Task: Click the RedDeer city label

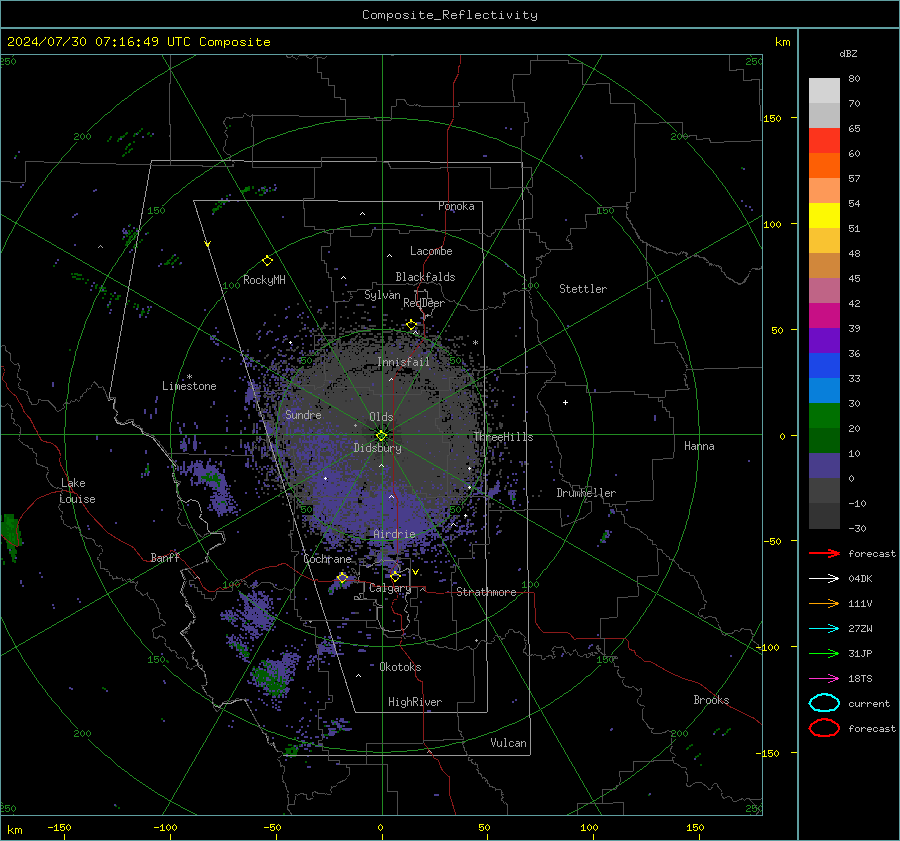Action: 424,303
